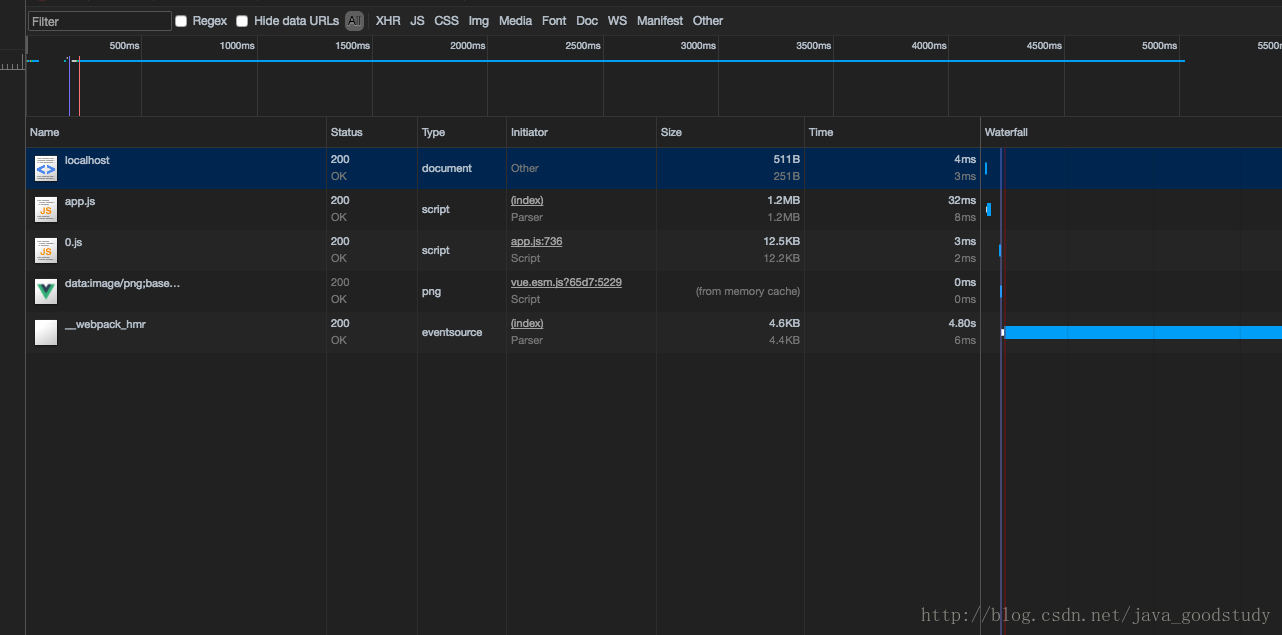The height and width of the screenshot is (635, 1282).
Task: Click the 0.js script file icon
Action: click(46, 250)
